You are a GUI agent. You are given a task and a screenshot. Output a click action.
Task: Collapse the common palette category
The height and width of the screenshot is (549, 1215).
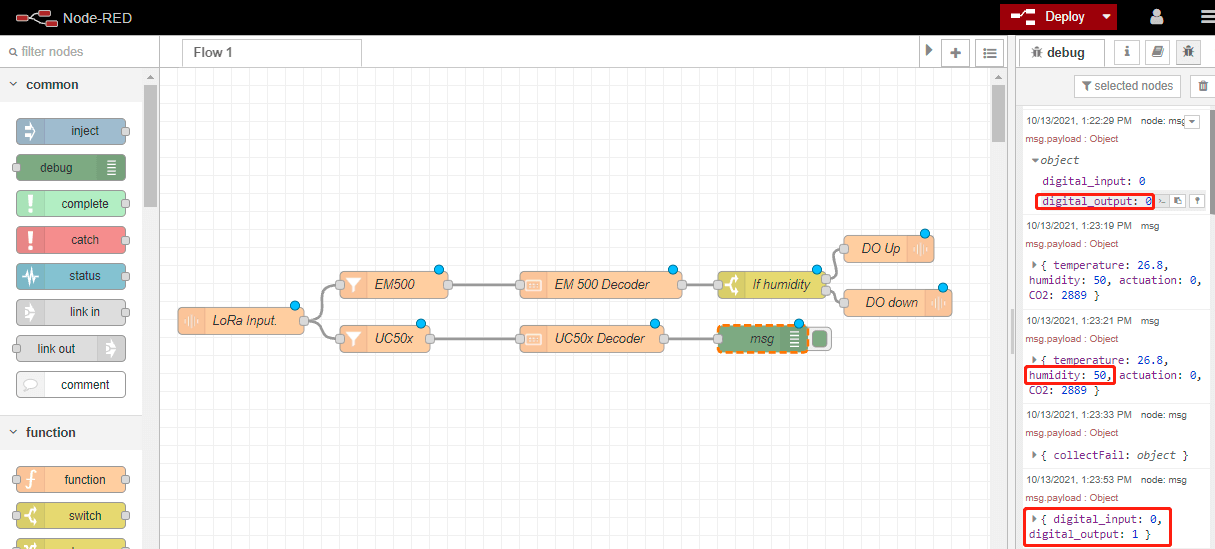click(x=14, y=85)
